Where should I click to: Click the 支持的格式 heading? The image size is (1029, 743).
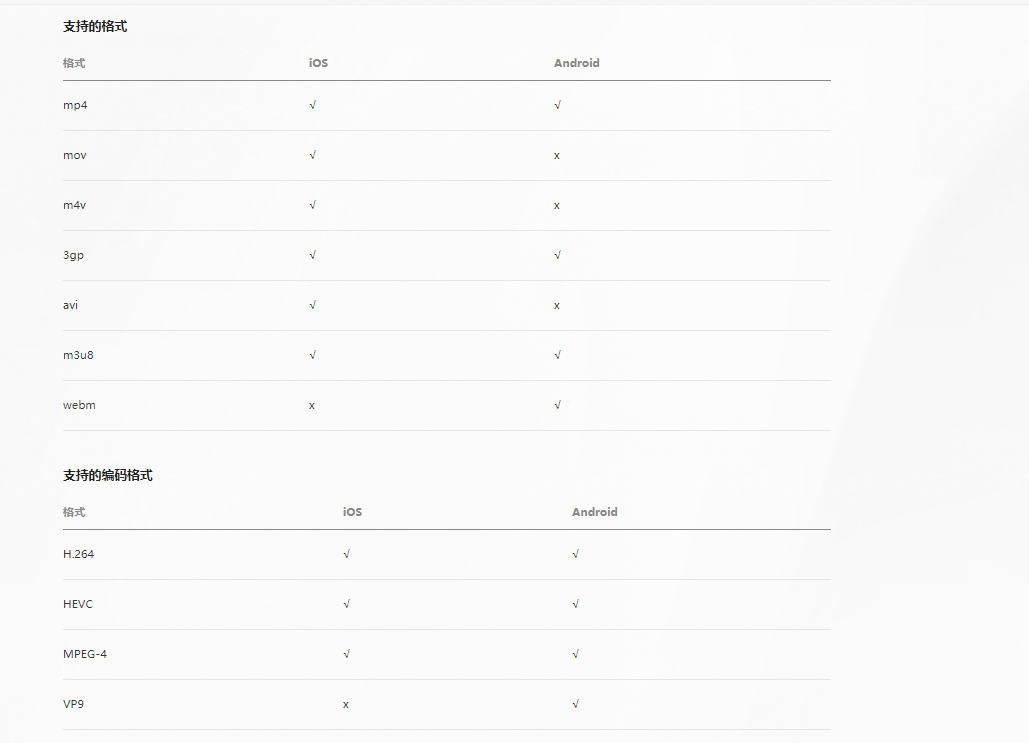coord(95,26)
